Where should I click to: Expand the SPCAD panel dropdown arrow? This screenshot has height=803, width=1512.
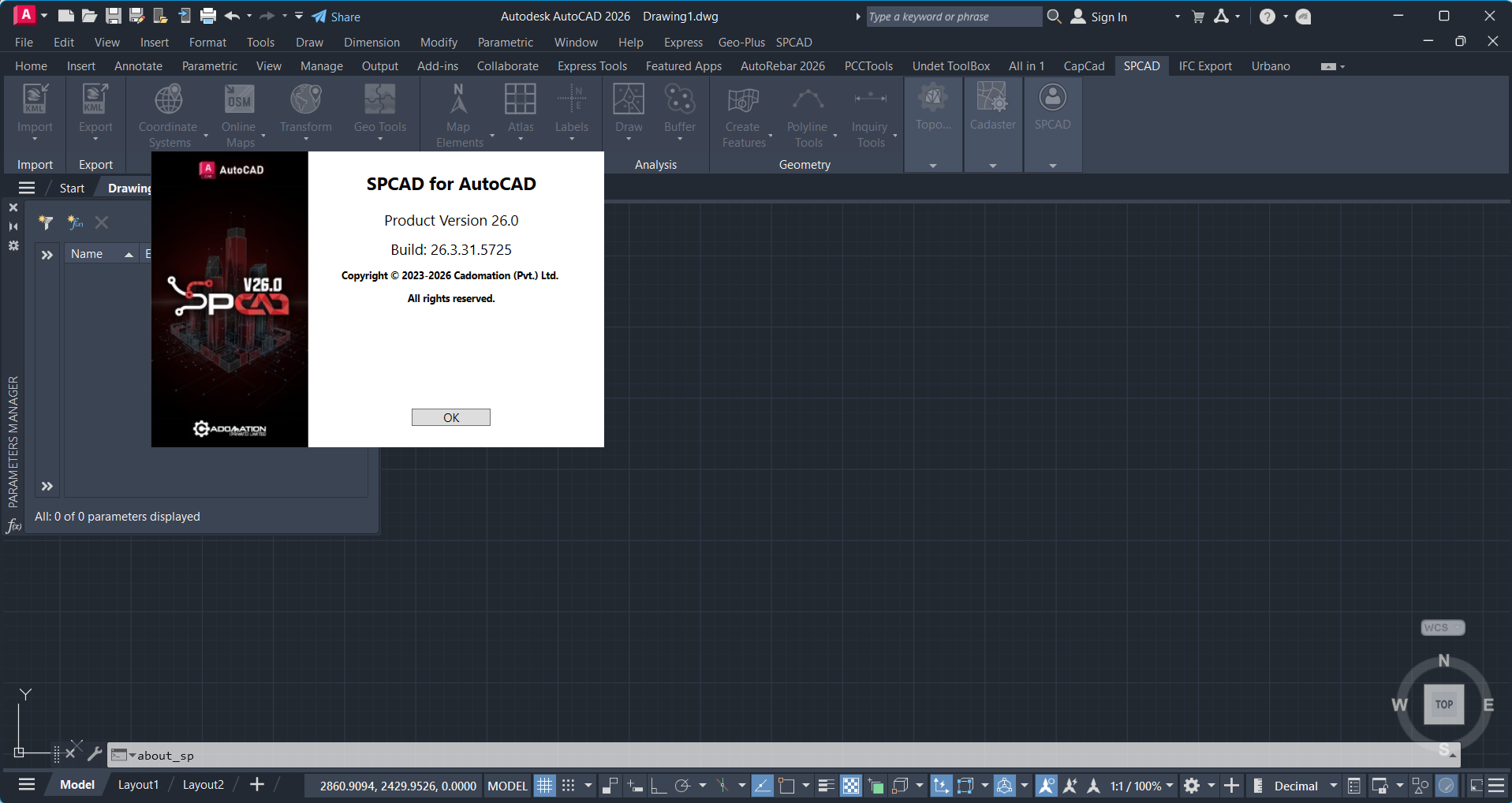(x=1053, y=166)
